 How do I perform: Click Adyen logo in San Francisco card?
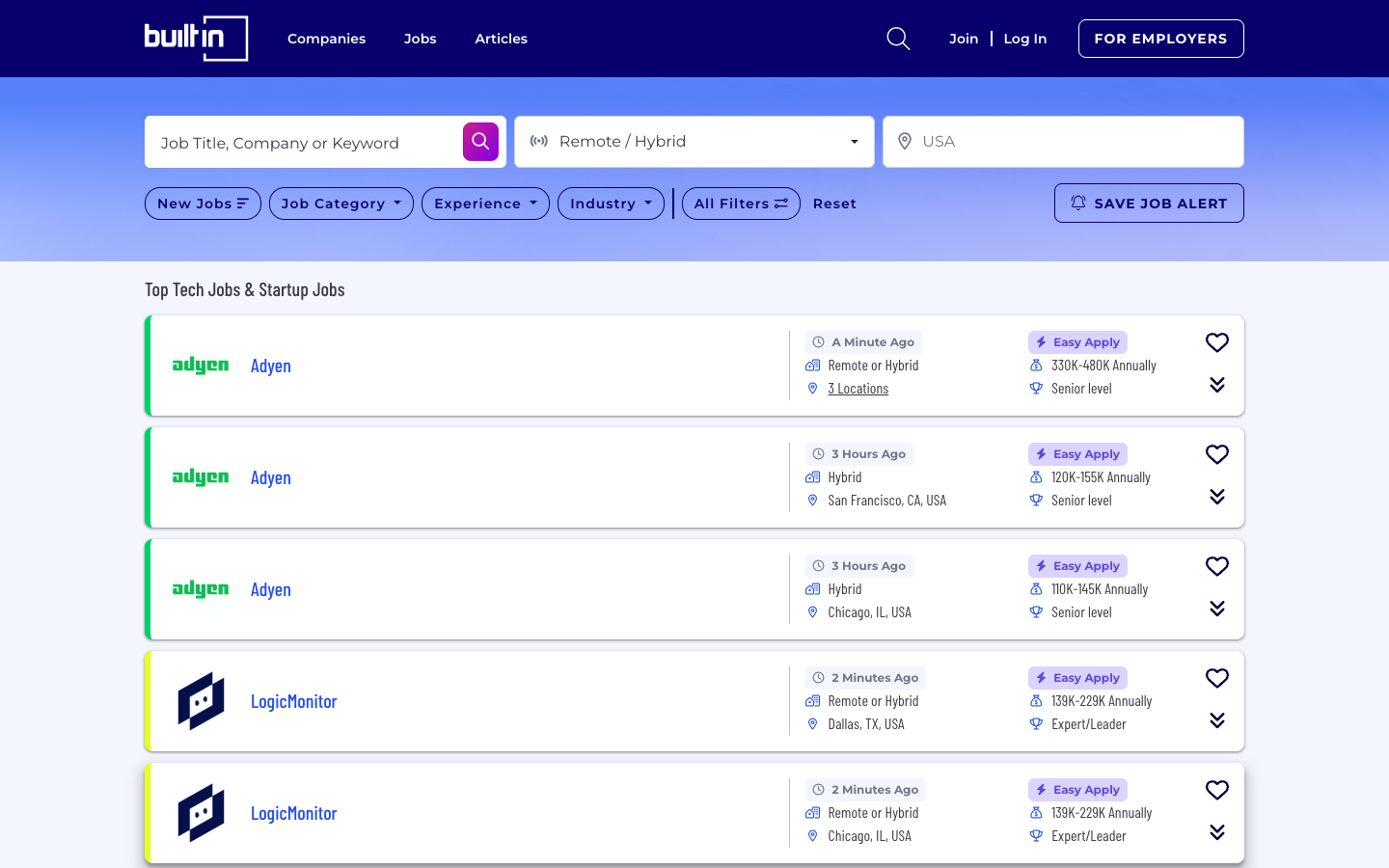201,477
